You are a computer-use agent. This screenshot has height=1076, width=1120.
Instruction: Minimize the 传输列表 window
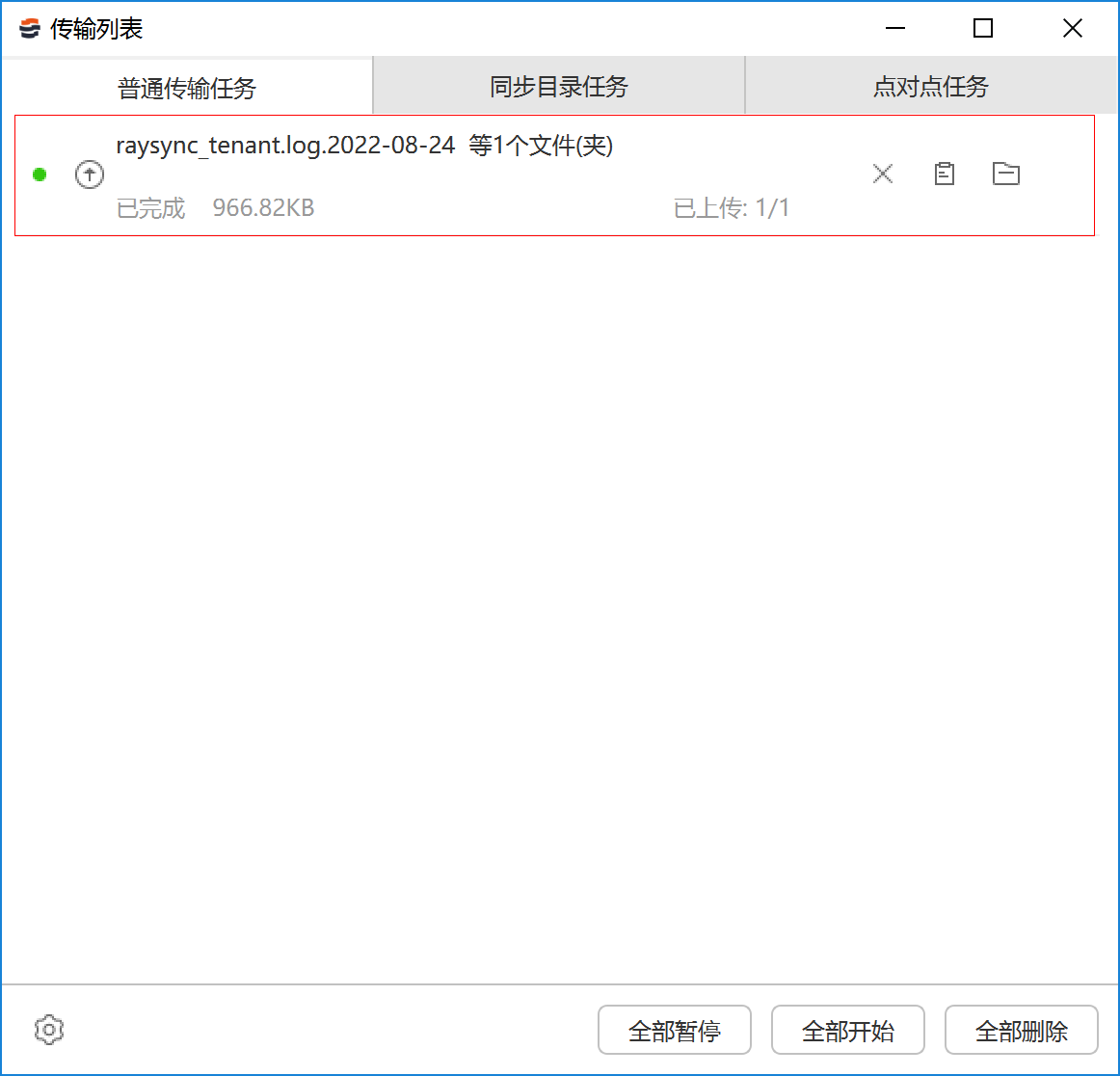[895, 29]
